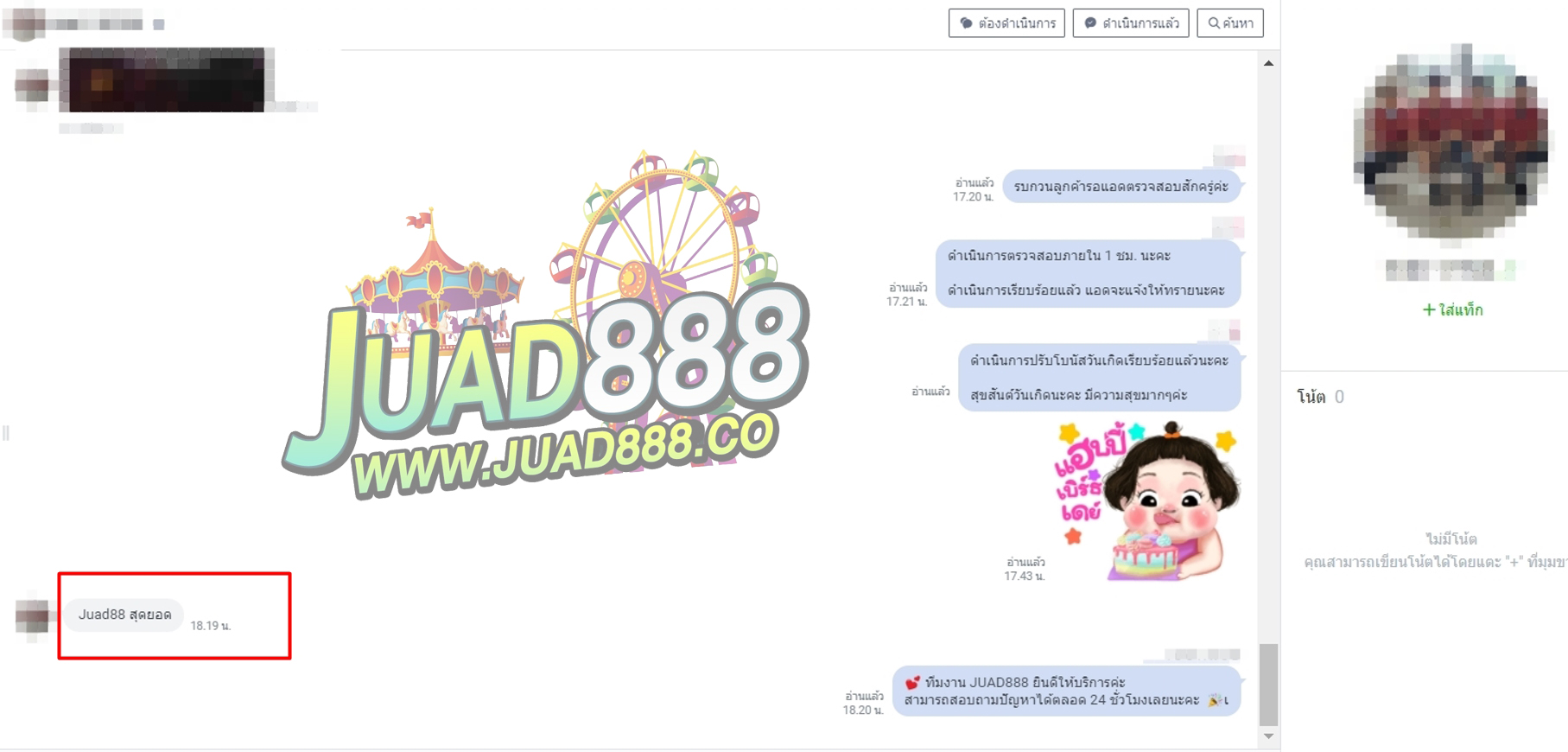Image resolution: width=1568 pixels, height=752 pixels.
Task: Click the 17.20 message asking customer to wait
Action: tap(1120, 187)
